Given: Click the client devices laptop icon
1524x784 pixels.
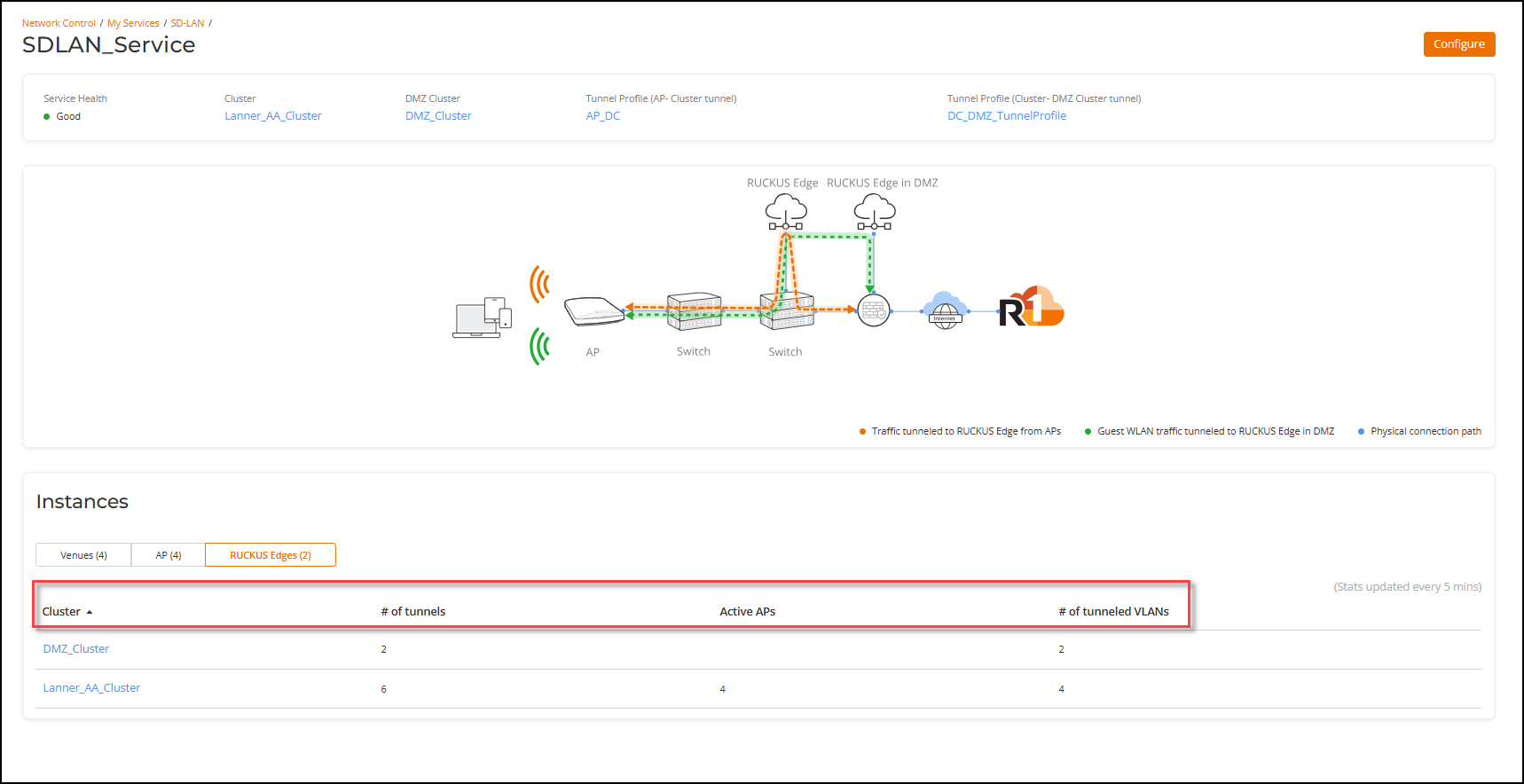Looking at the screenshot, I should (482, 318).
